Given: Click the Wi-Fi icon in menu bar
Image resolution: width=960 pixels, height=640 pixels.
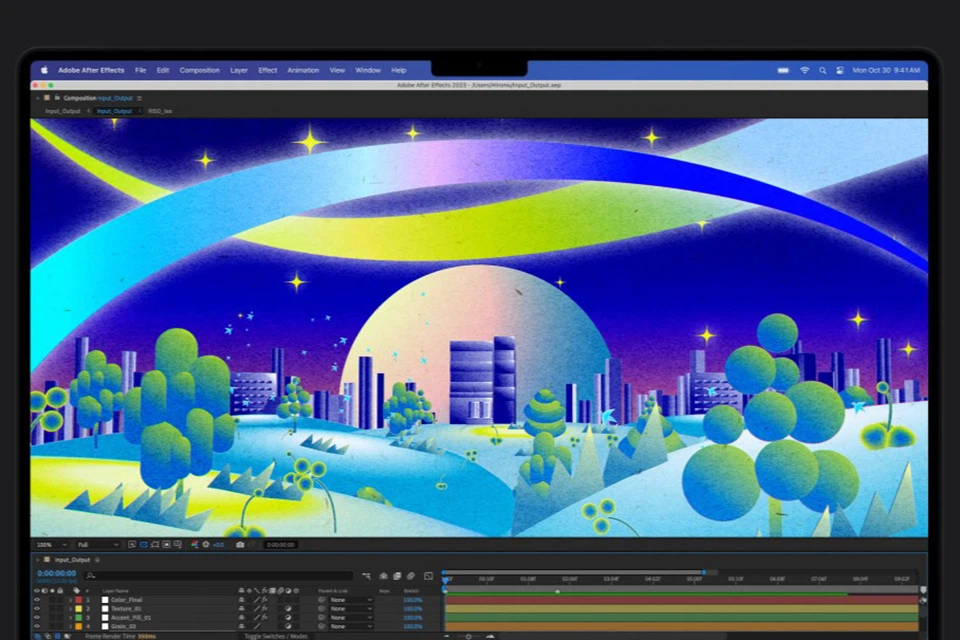Looking at the screenshot, I should coord(804,70).
